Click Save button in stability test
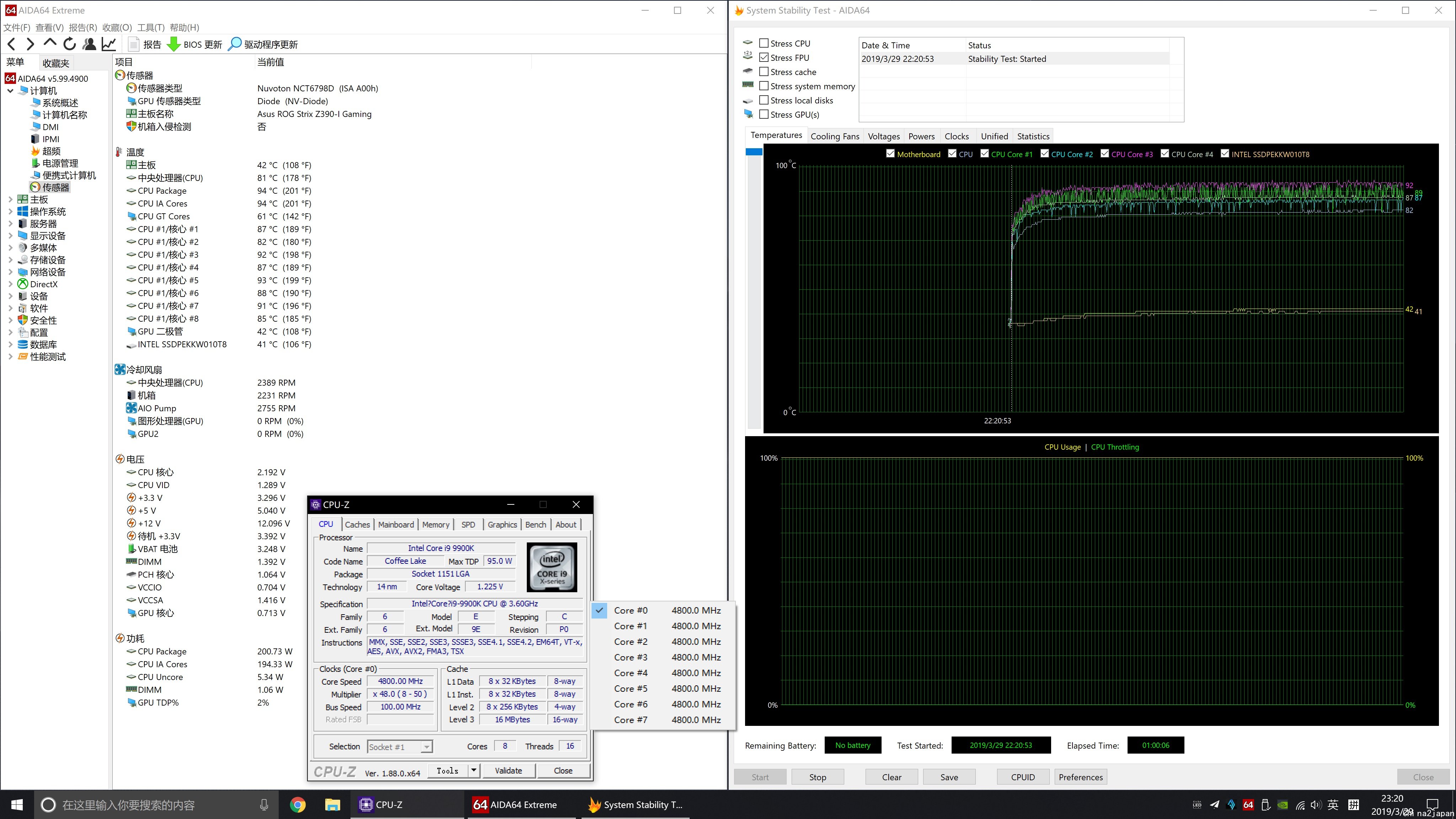This screenshot has width=1456, height=819. coord(949,777)
